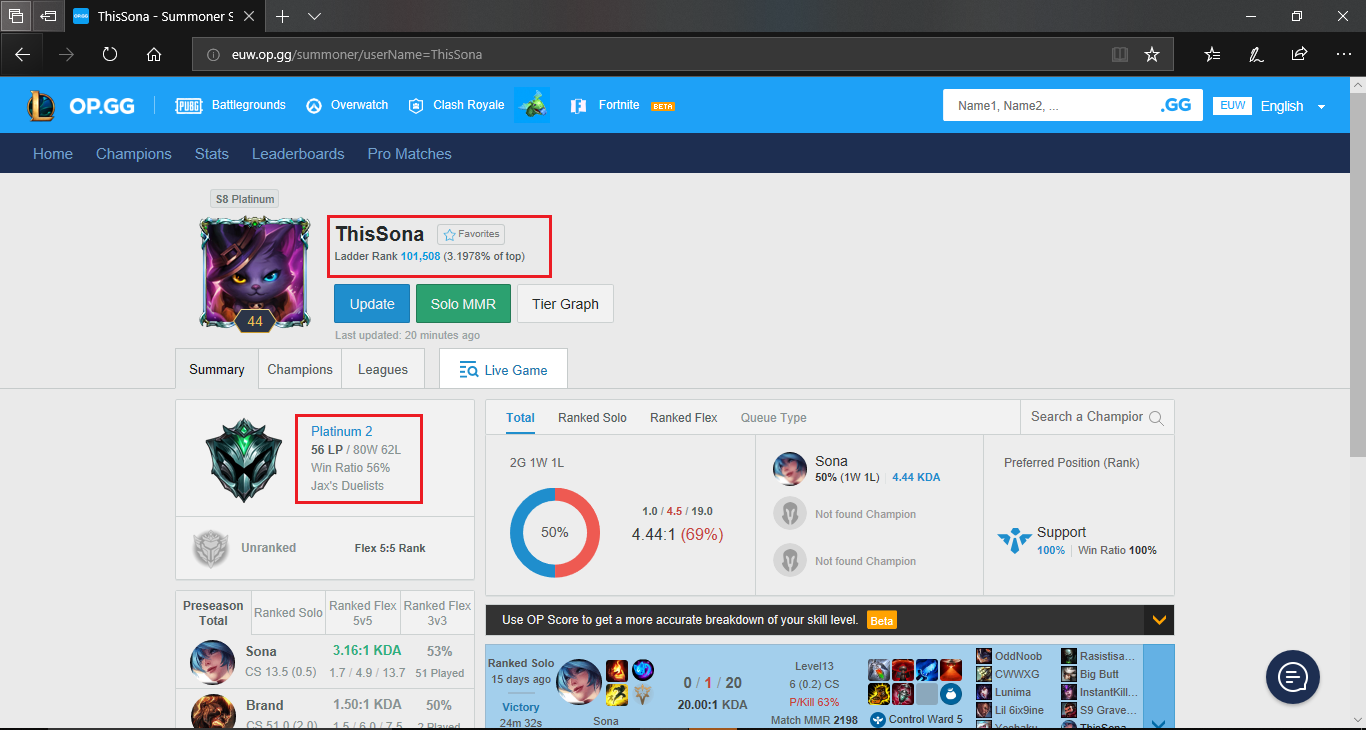Viewport: 1366px width, 730px height.
Task: Click the Overwatch icon in header
Action: click(314, 105)
